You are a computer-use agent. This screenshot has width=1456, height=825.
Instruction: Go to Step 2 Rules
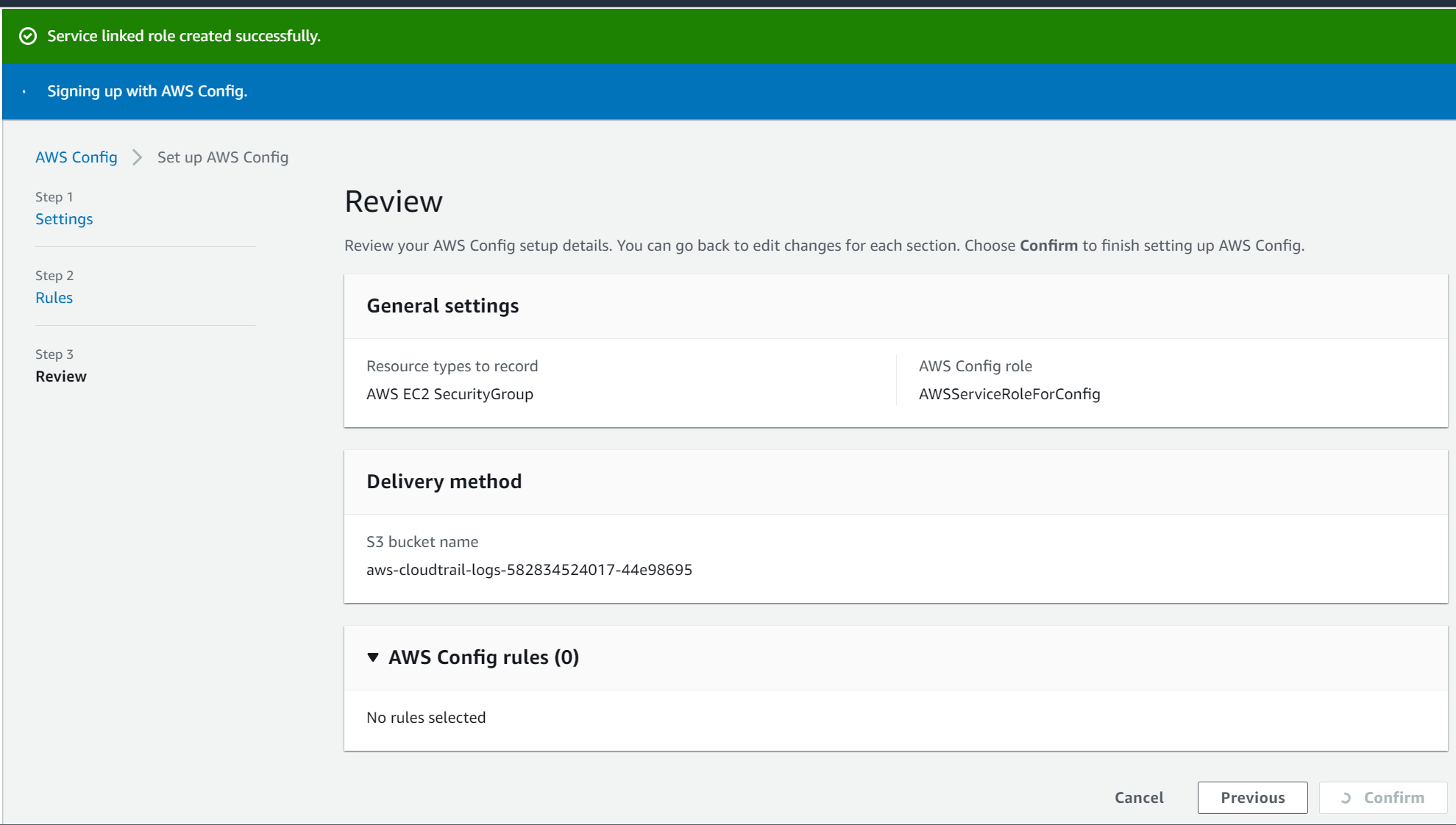tap(54, 298)
